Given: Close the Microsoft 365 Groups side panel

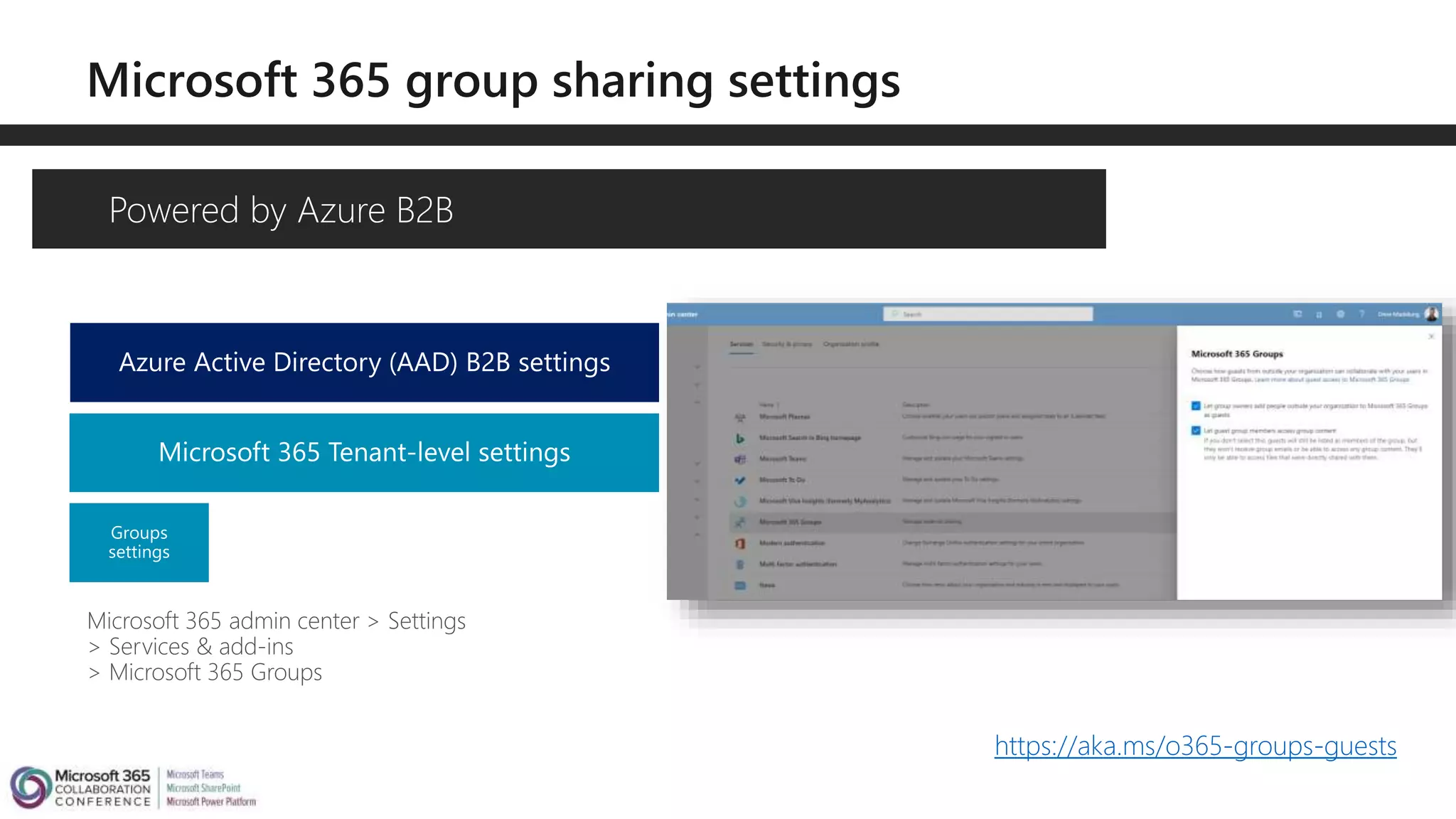Looking at the screenshot, I should coord(1431,336).
